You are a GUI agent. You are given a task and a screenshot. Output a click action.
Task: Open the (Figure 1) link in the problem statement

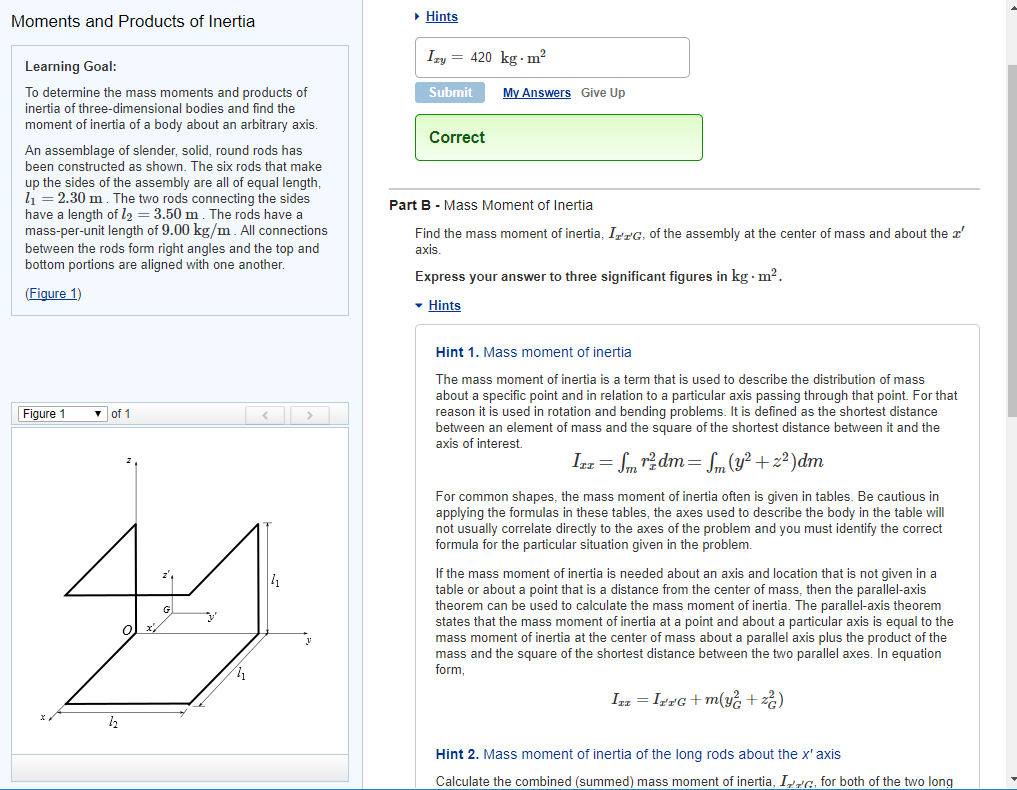tap(53, 293)
